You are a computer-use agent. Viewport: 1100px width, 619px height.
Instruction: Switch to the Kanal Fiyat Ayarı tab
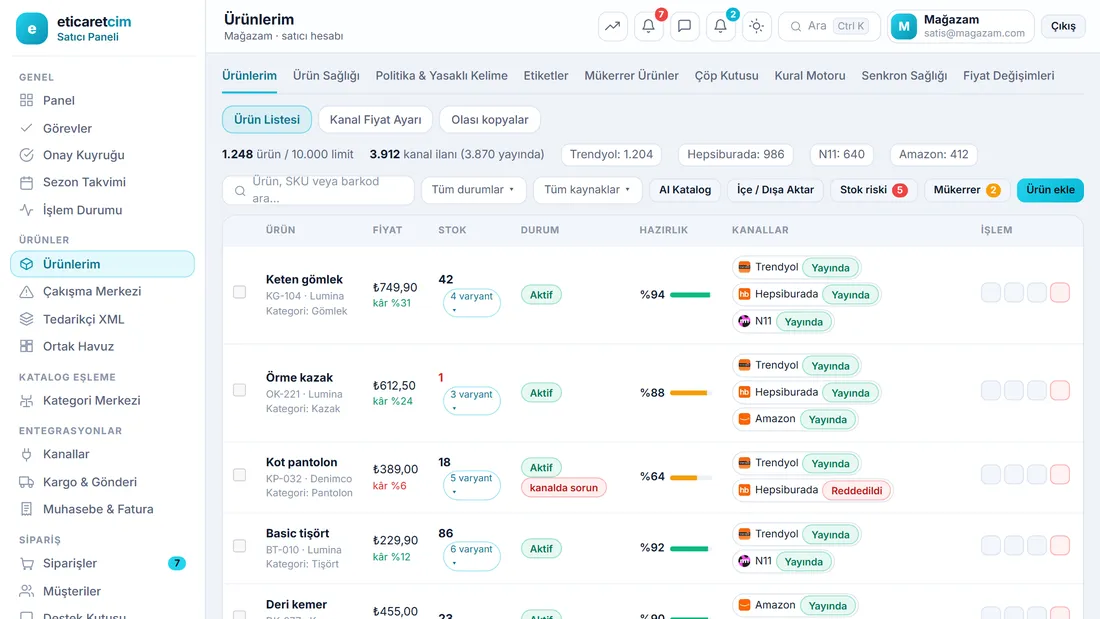coord(375,119)
